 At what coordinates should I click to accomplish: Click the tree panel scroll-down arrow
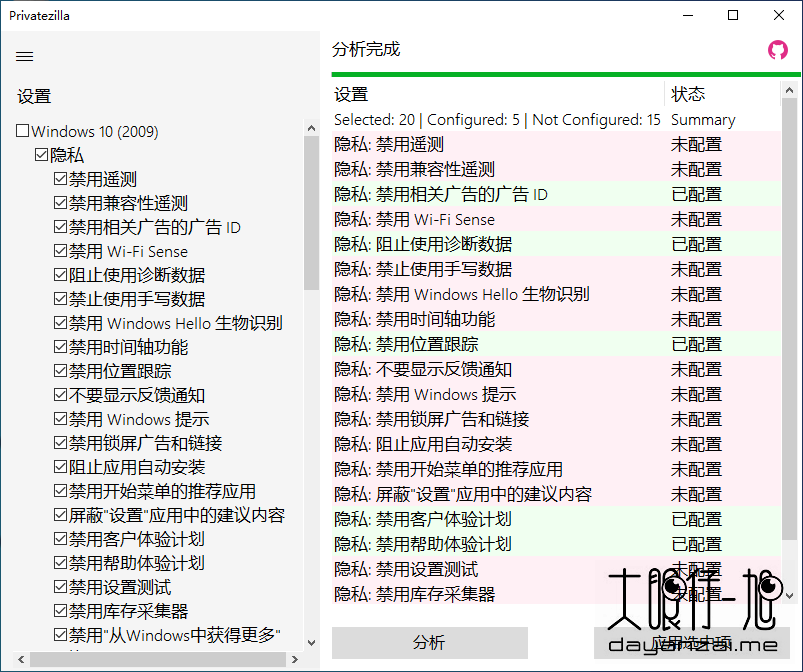pyautogui.click(x=311, y=643)
